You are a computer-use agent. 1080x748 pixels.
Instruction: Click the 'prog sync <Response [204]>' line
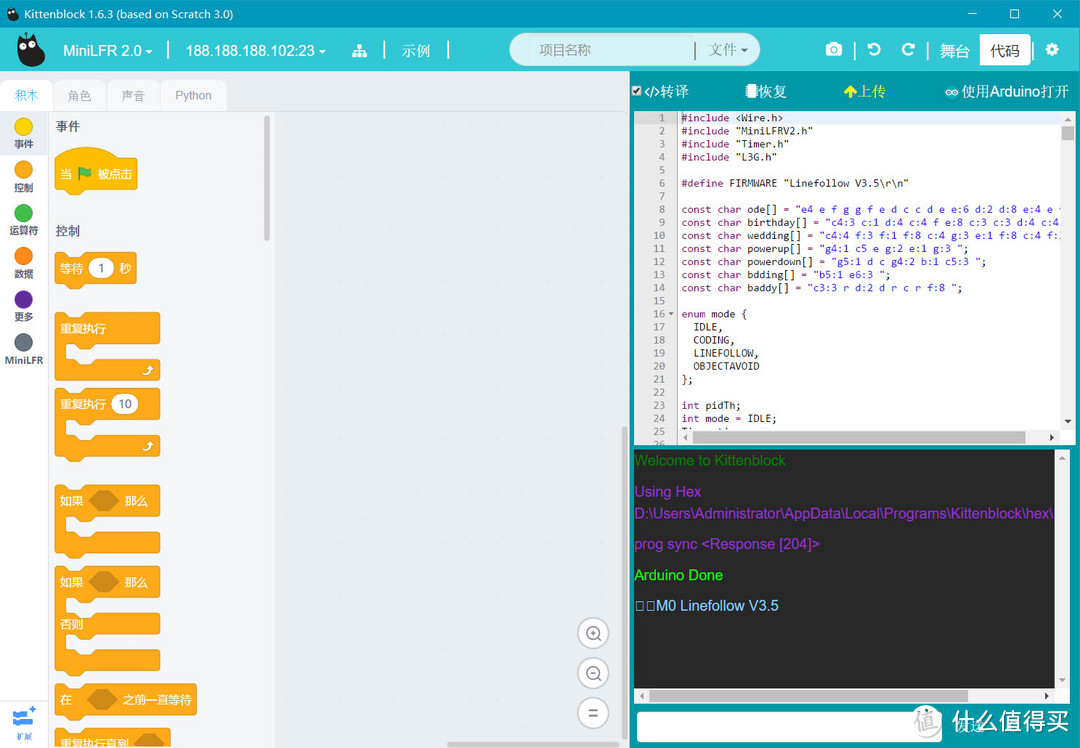point(727,544)
